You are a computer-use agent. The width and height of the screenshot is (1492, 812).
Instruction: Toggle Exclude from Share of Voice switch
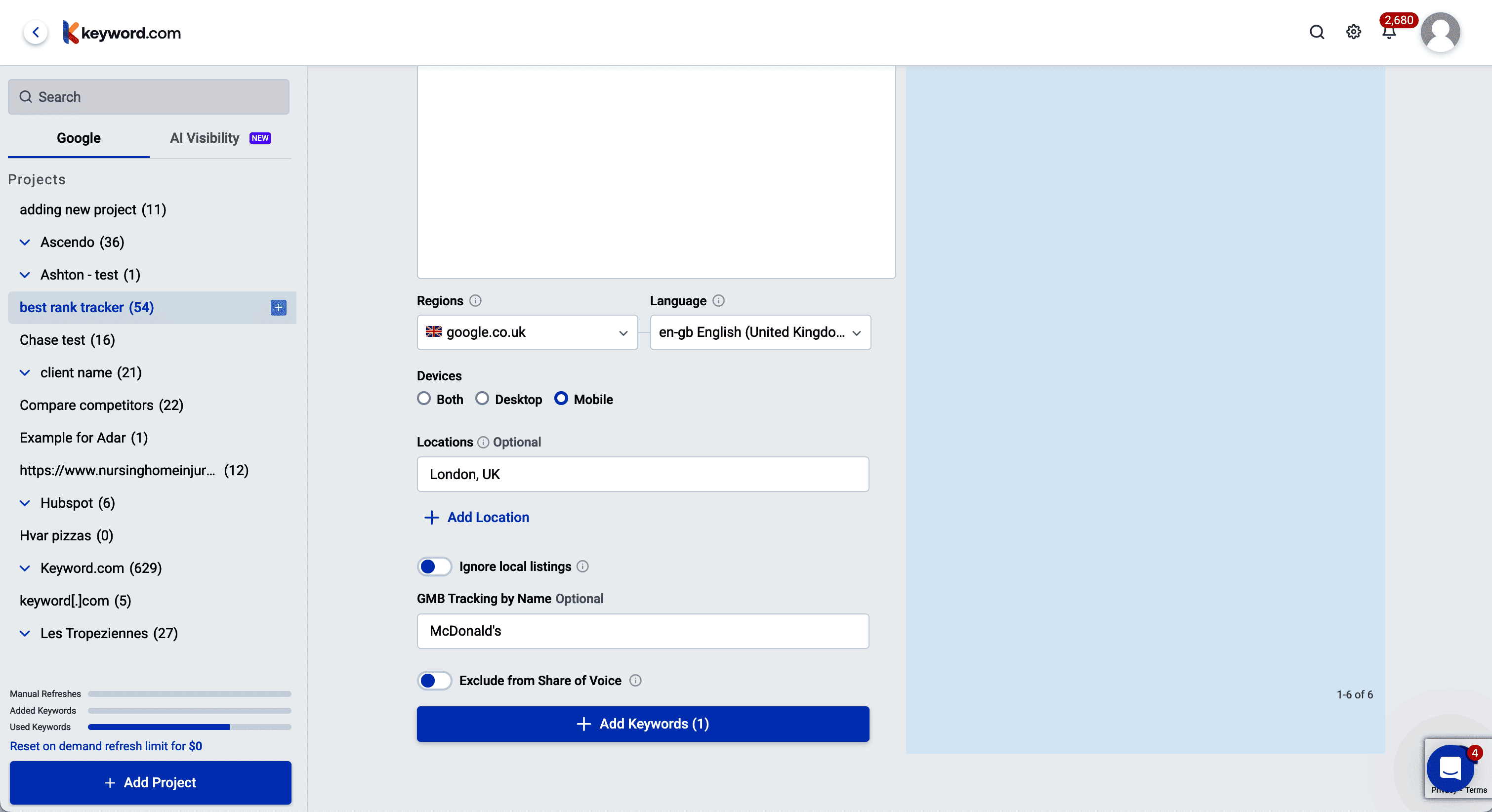[434, 681]
